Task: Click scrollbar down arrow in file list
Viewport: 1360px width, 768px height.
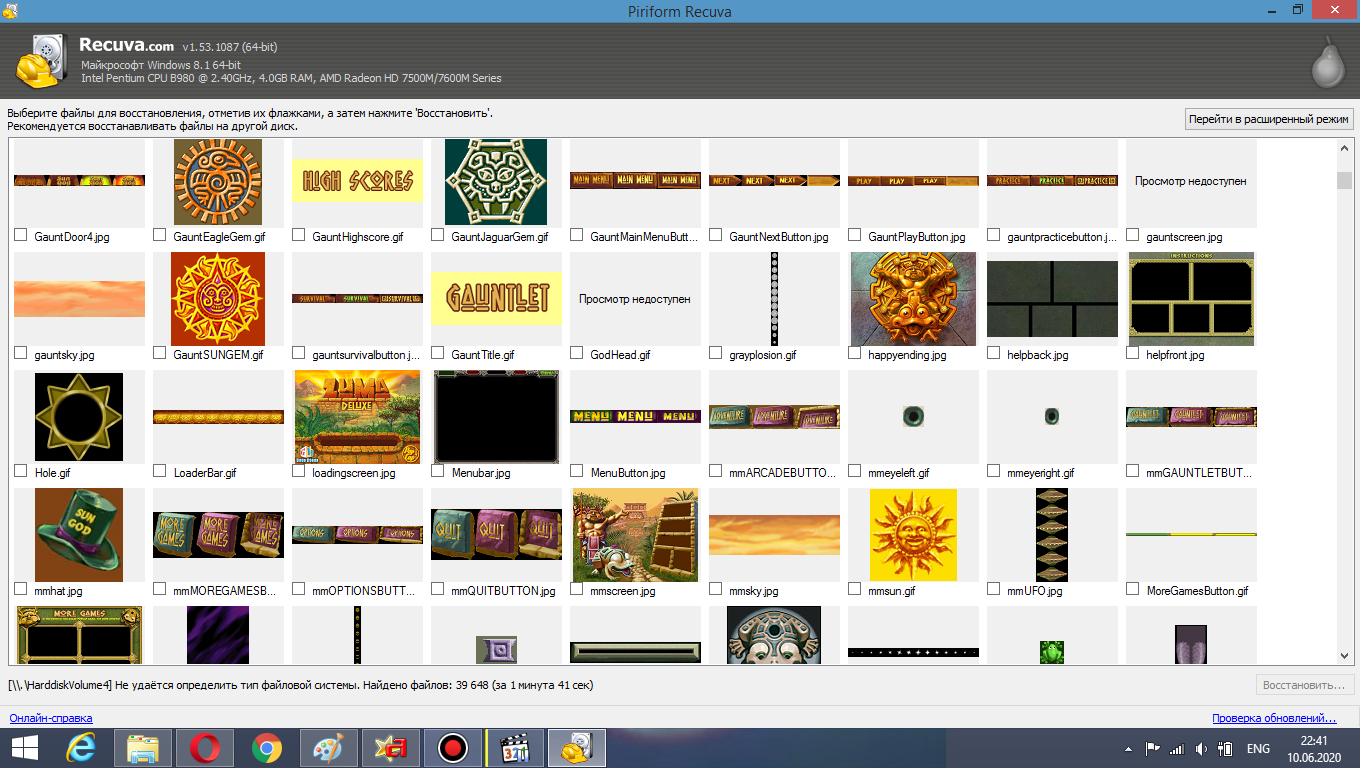Action: click(x=1344, y=656)
